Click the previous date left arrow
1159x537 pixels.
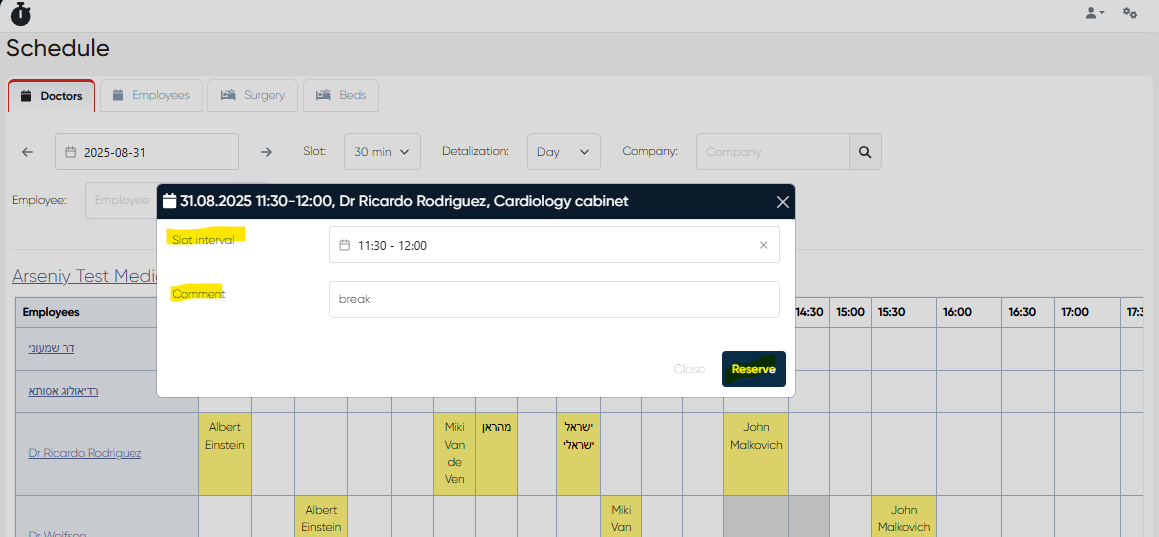[27, 152]
